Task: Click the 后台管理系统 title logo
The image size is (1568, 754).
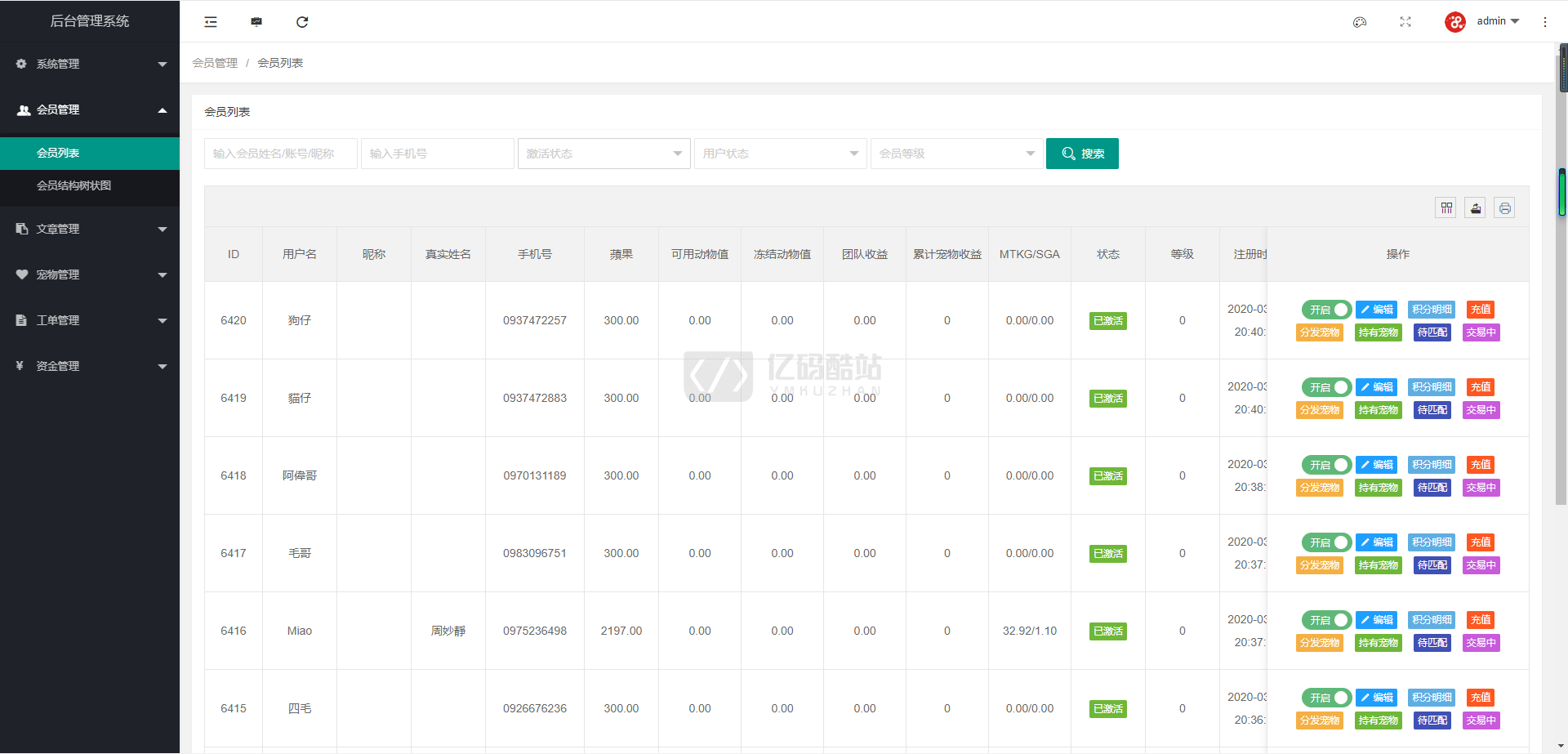Action: pyautogui.click(x=90, y=21)
